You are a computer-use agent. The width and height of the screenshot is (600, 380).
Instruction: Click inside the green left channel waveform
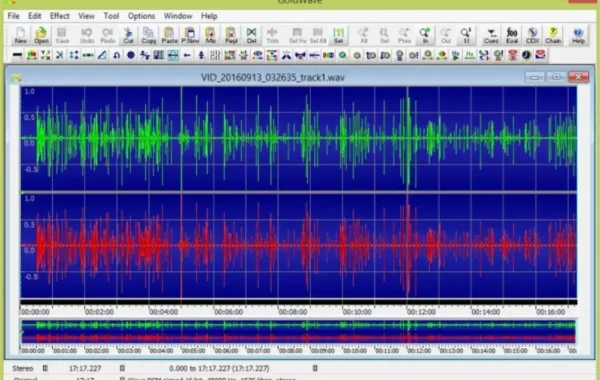[298, 139]
